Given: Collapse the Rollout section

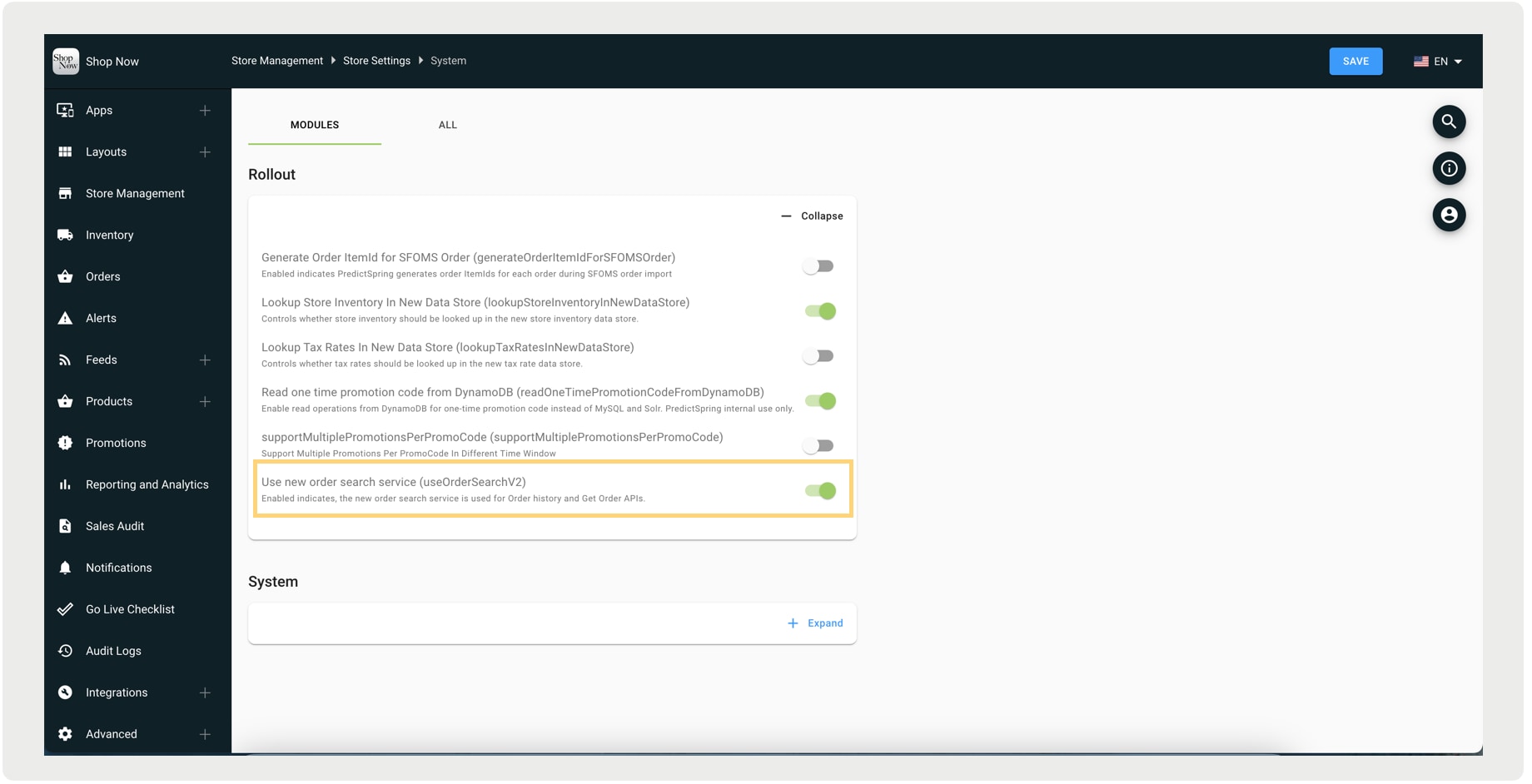Looking at the screenshot, I should click(x=813, y=216).
